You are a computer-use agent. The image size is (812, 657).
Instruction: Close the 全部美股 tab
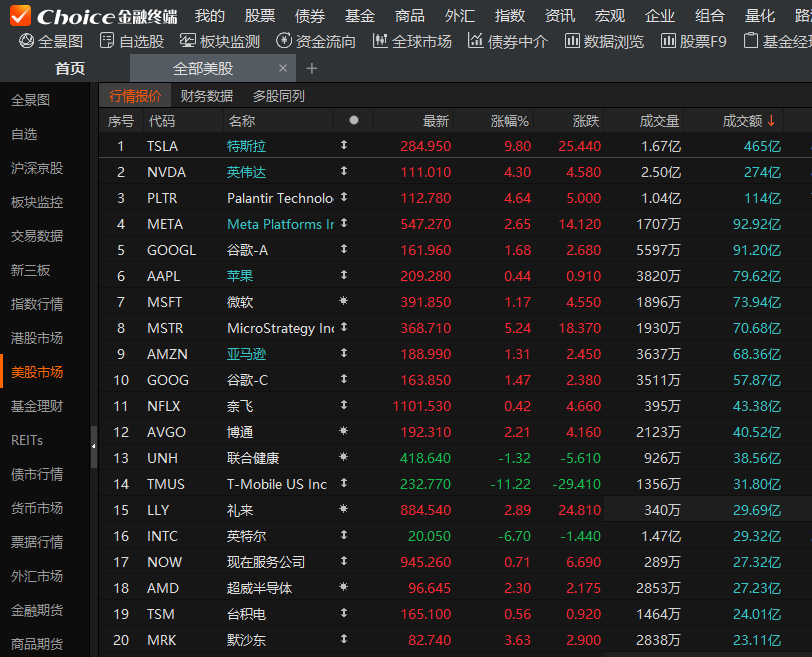tap(283, 68)
